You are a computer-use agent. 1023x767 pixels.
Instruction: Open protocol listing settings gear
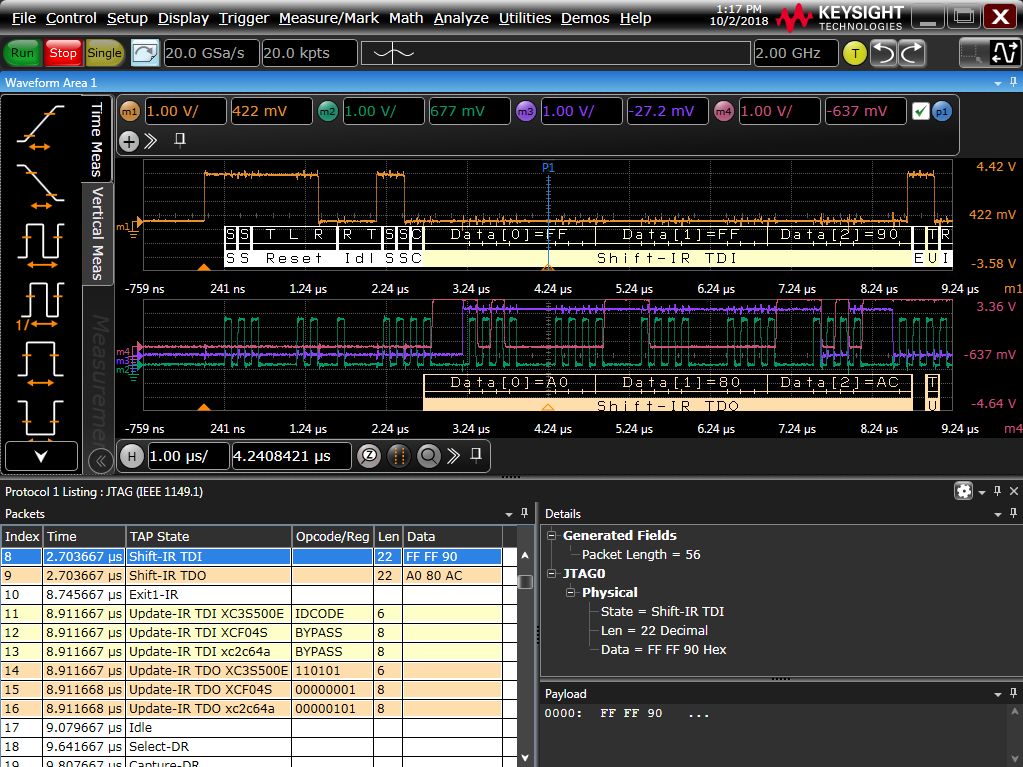point(963,491)
